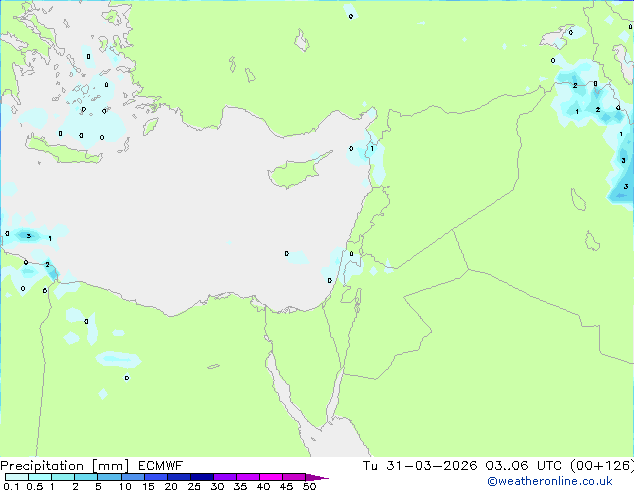The image size is (634, 490).
Task: Click the 0.1–0.5 mm palest legend swatch
Action: click(17, 477)
